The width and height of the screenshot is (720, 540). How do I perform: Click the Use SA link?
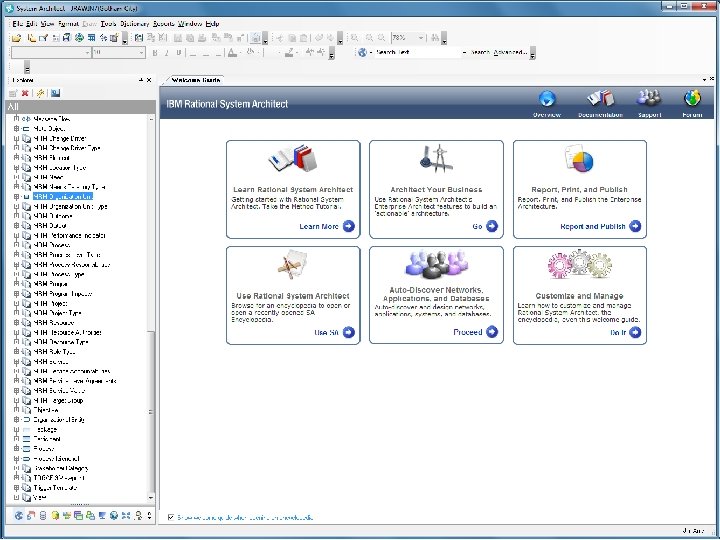[326, 332]
